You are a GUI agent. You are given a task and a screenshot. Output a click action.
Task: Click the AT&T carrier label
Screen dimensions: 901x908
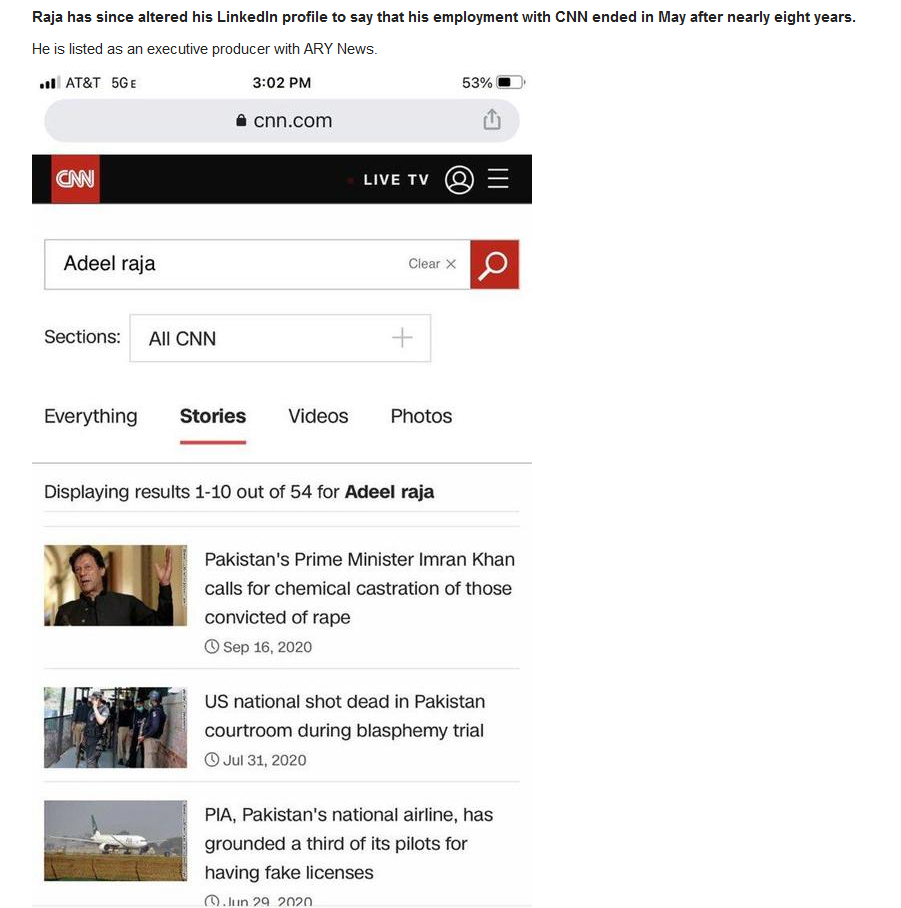tap(83, 83)
